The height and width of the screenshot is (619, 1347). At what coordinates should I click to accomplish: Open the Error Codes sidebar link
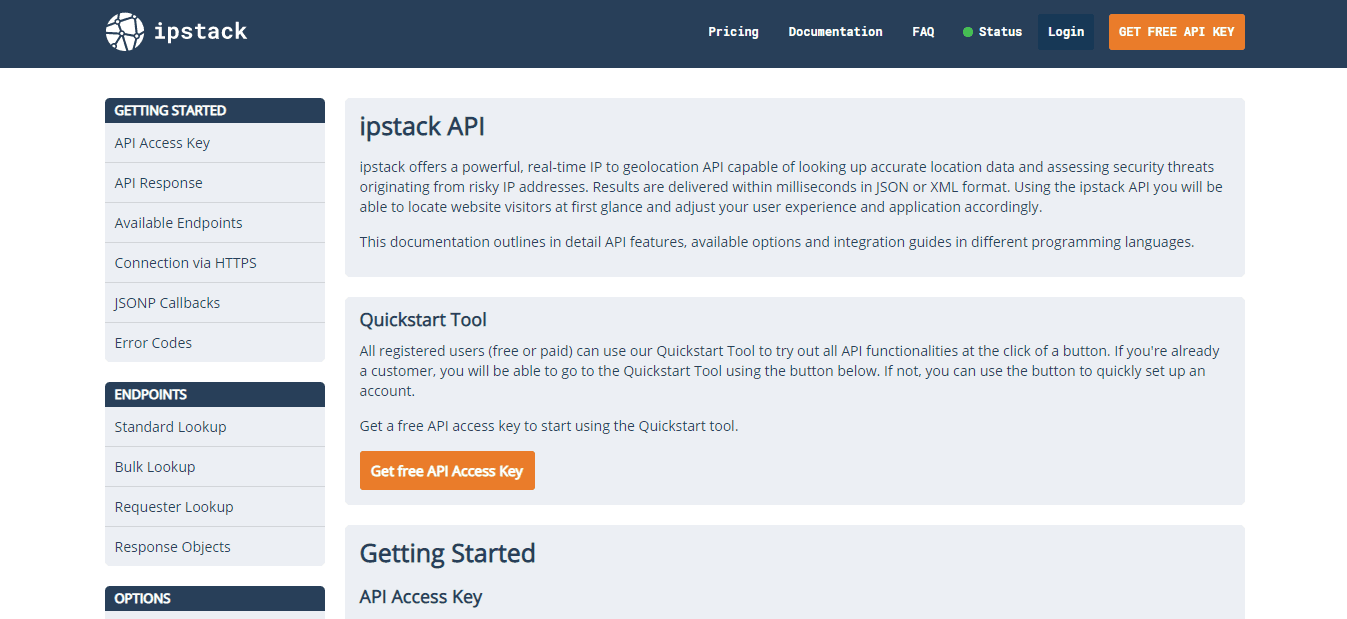[x=215, y=343]
